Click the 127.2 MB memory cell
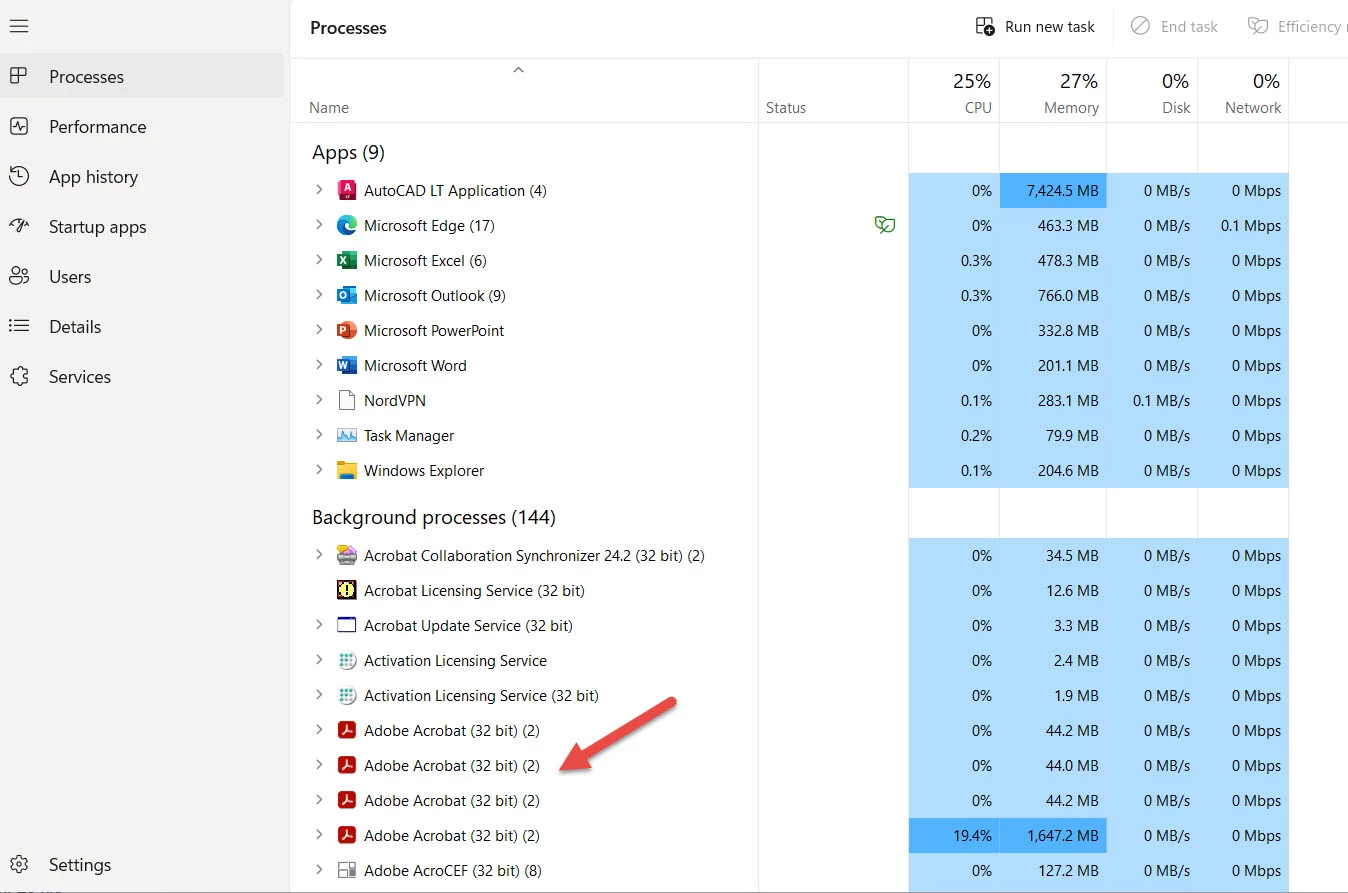1348x893 pixels. (1053, 870)
